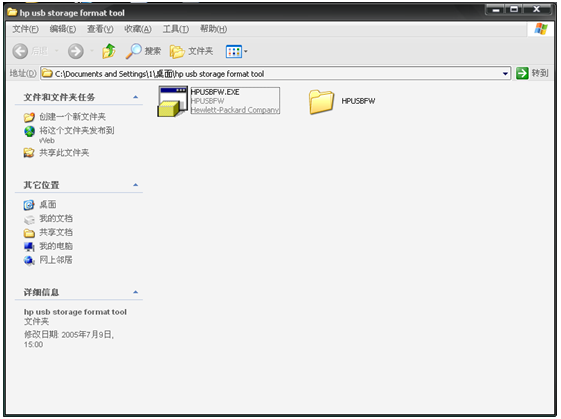
Task: Click the Desktop icon in Other Places
Action: pyautogui.click(x=29, y=205)
